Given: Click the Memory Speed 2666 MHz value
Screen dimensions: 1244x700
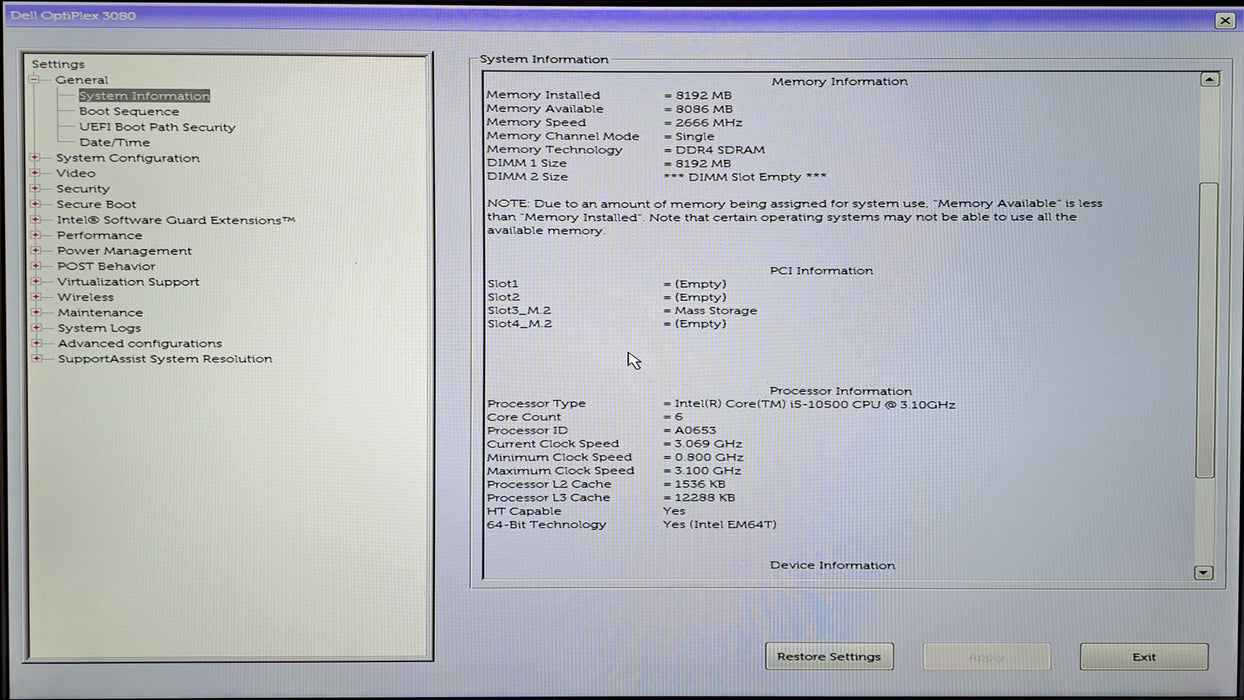Looking at the screenshot, I should [x=701, y=122].
